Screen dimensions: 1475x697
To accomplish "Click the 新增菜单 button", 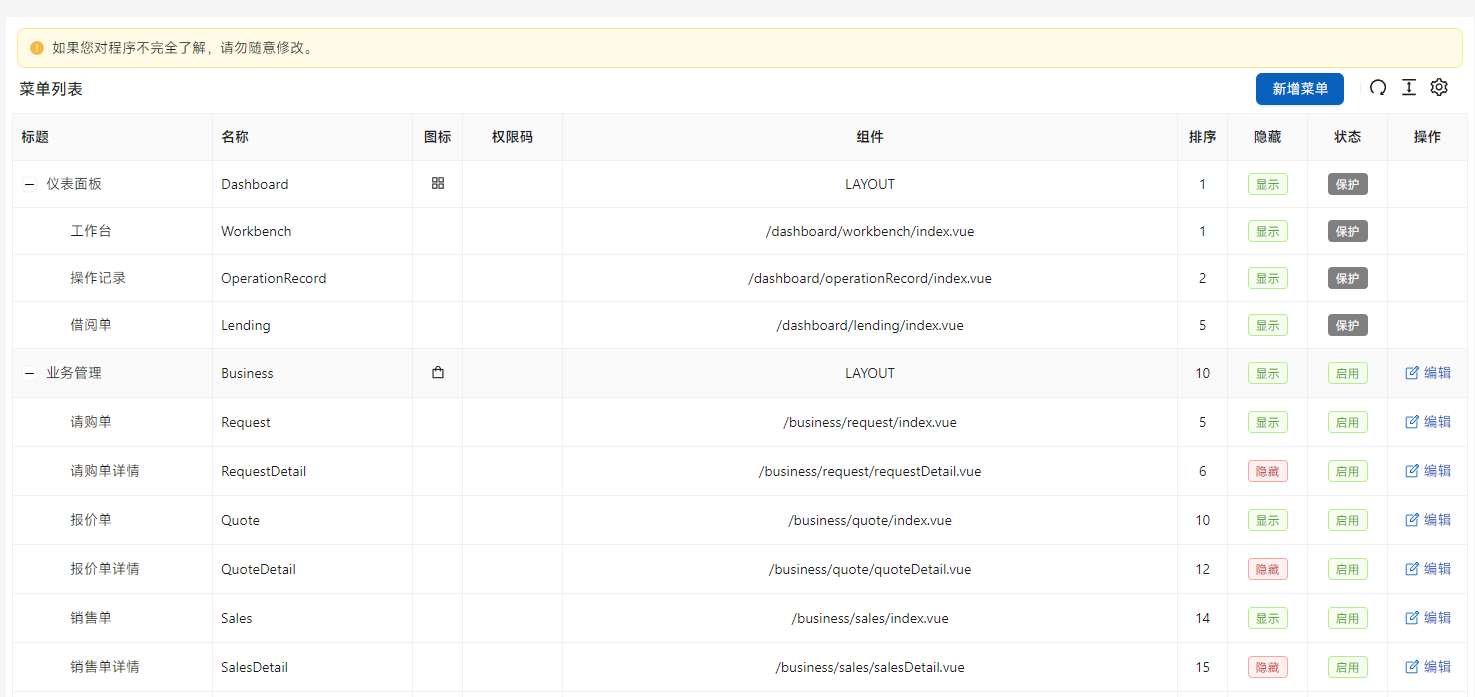I will coord(1299,89).
